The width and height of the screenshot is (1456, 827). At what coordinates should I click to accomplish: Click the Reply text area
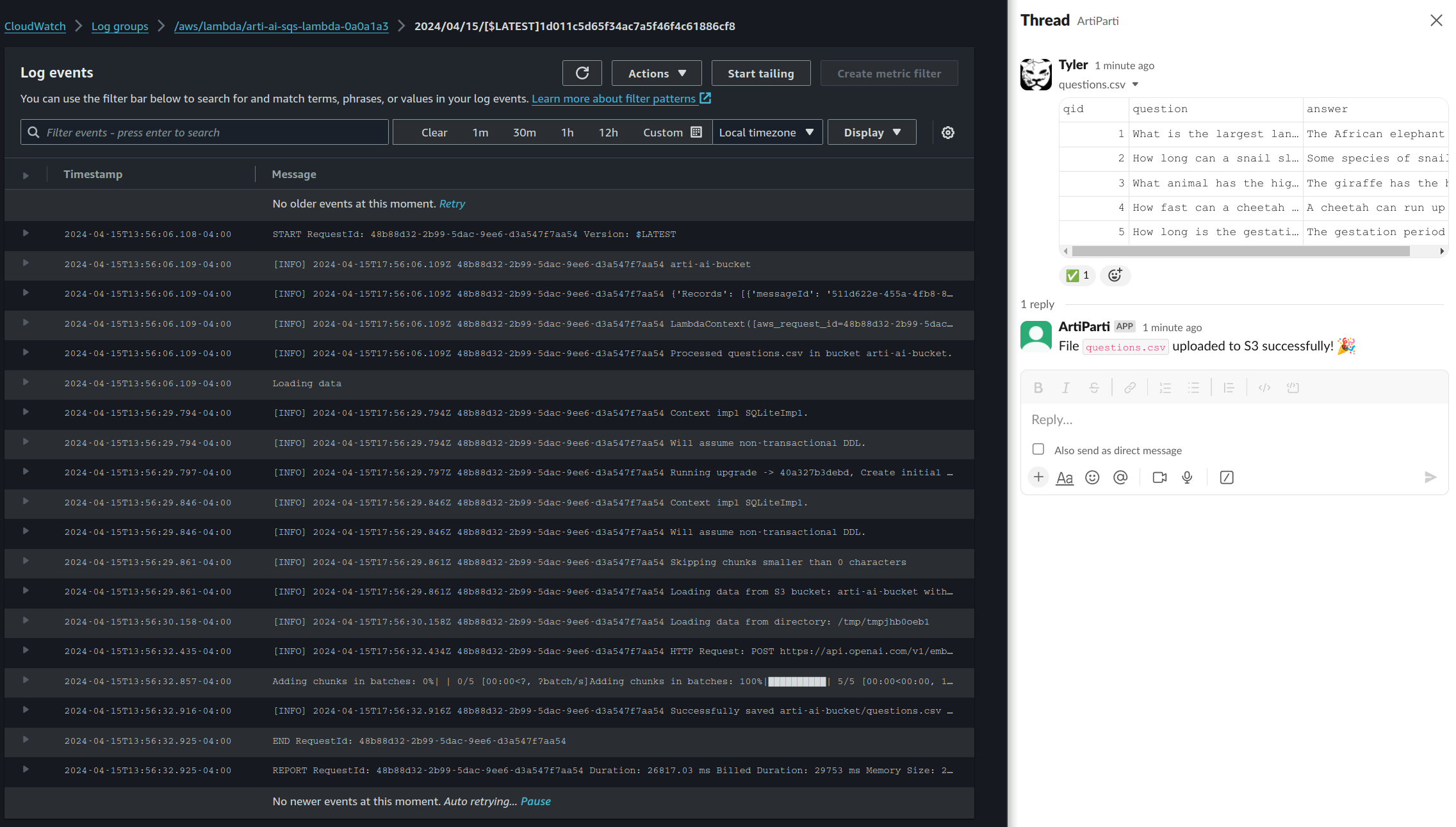(x=1234, y=420)
